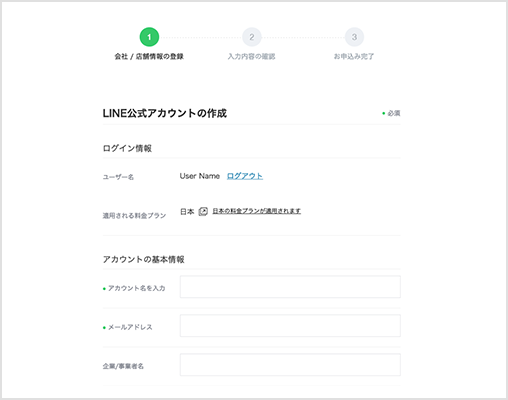
Task: Click the external link icon beside 日本
Action: tap(203, 211)
